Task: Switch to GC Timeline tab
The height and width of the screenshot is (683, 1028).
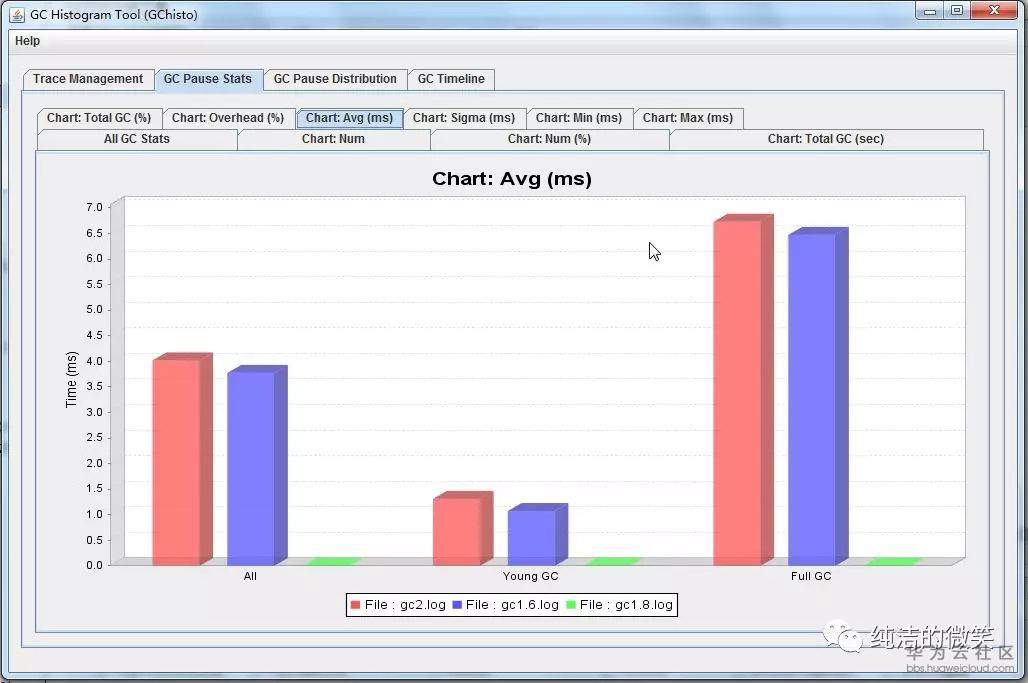Action: (451, 79)
